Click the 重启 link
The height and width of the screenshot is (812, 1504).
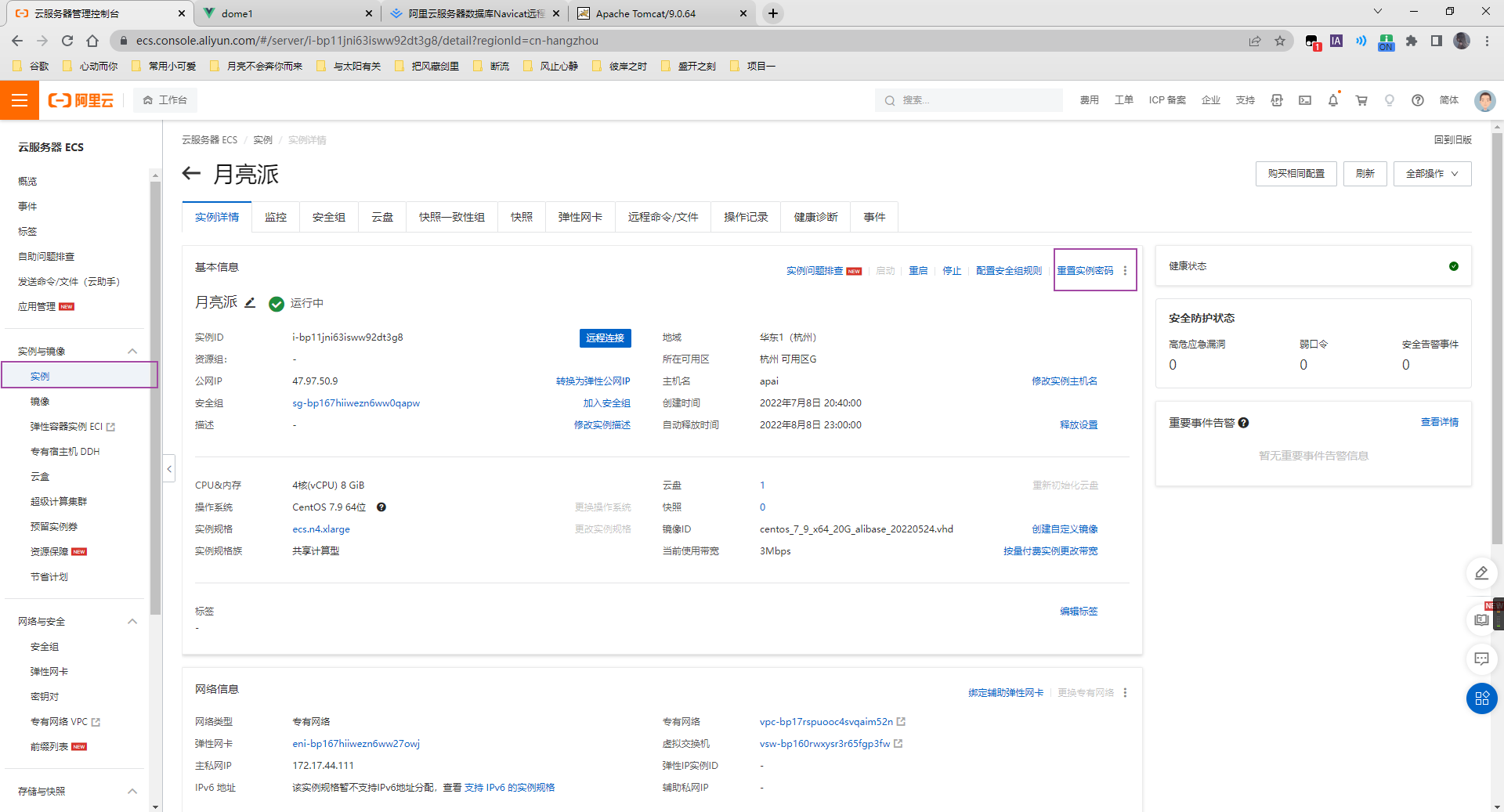pos(918,271)
